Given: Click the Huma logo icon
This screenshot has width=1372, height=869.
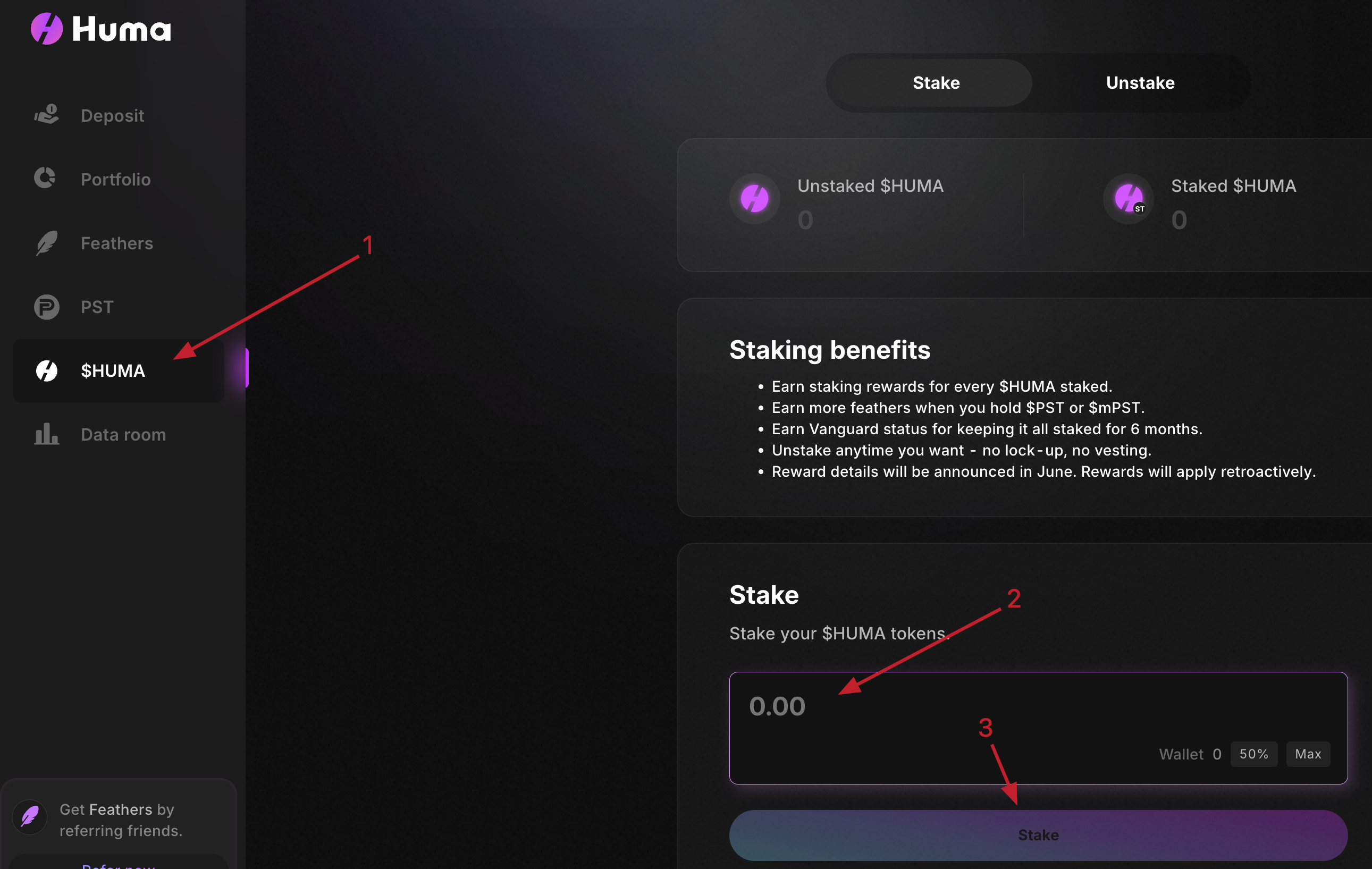Looking at the screenshot, I should 47,29.
